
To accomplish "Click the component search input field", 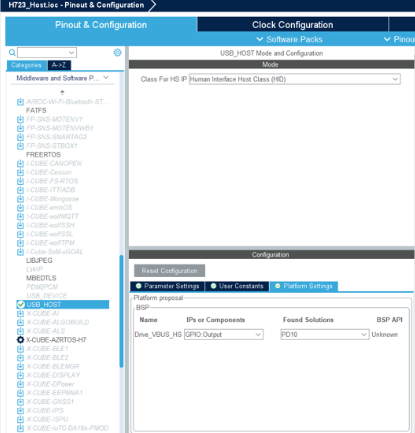I will pyautogui.click(x=43, y=52).
